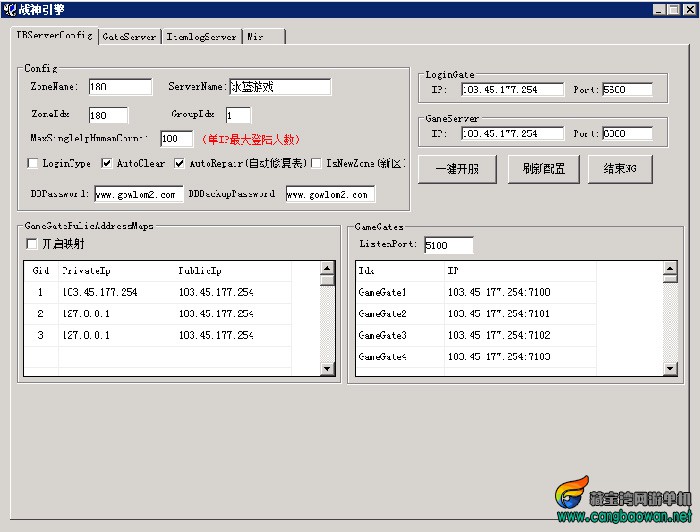Select the ListenPort input box
700x532 pixels.
448,245
